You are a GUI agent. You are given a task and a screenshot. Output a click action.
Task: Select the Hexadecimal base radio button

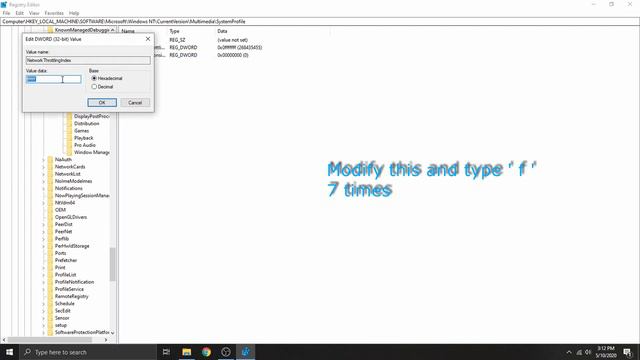94,78
